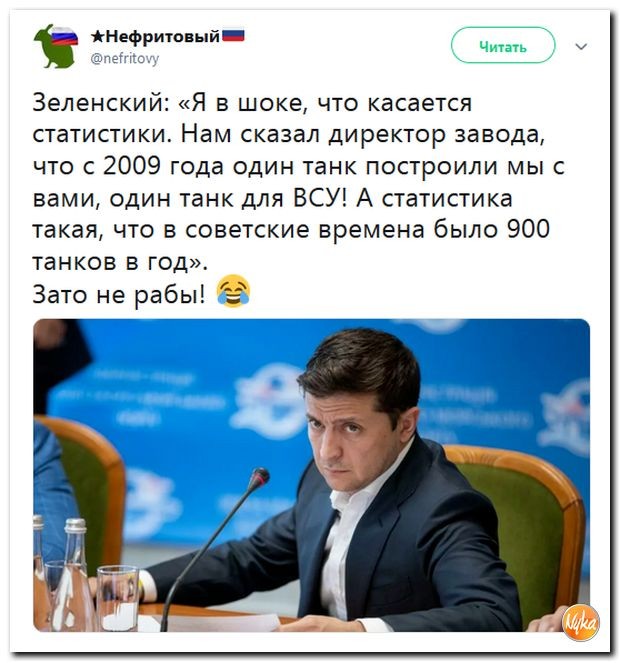Click the text "Зато не рабы!"

[x=119, y=294]
